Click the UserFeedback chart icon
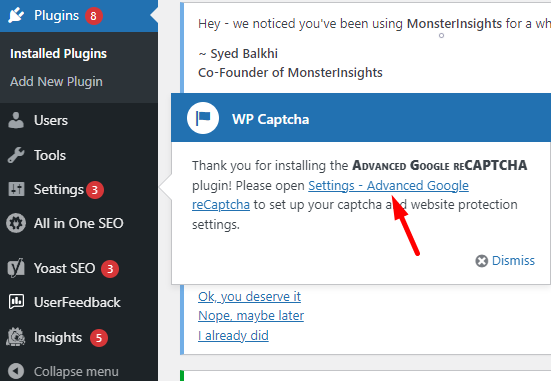Screen dimensions: 551x381 (16, 302)
